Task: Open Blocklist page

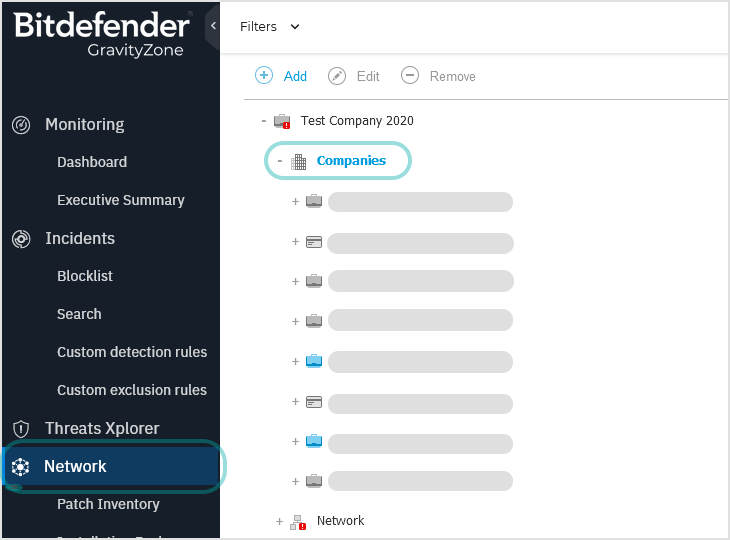Action: click(85, 276)
